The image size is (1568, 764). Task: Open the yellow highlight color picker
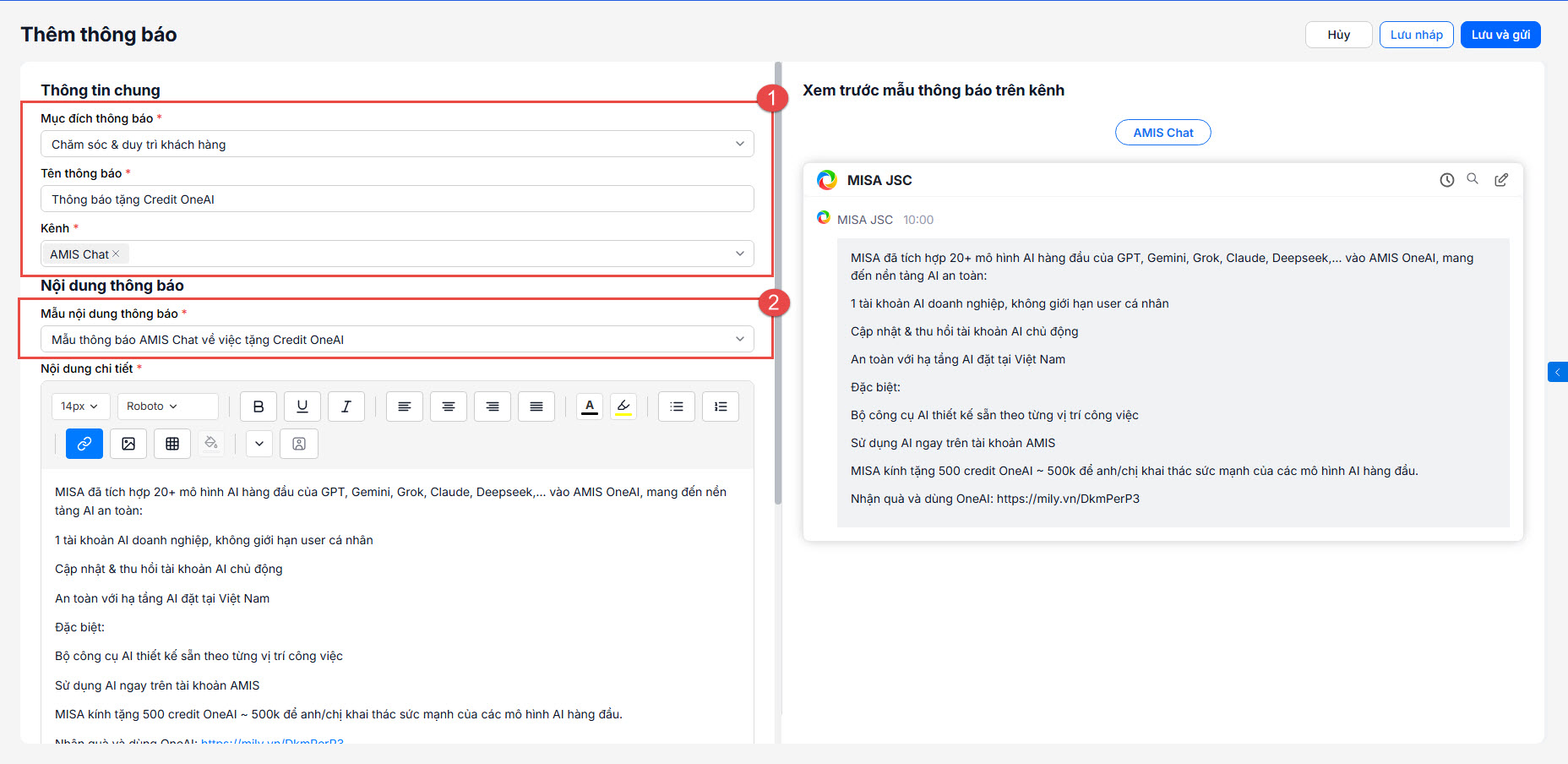click(x=623, y=407)
